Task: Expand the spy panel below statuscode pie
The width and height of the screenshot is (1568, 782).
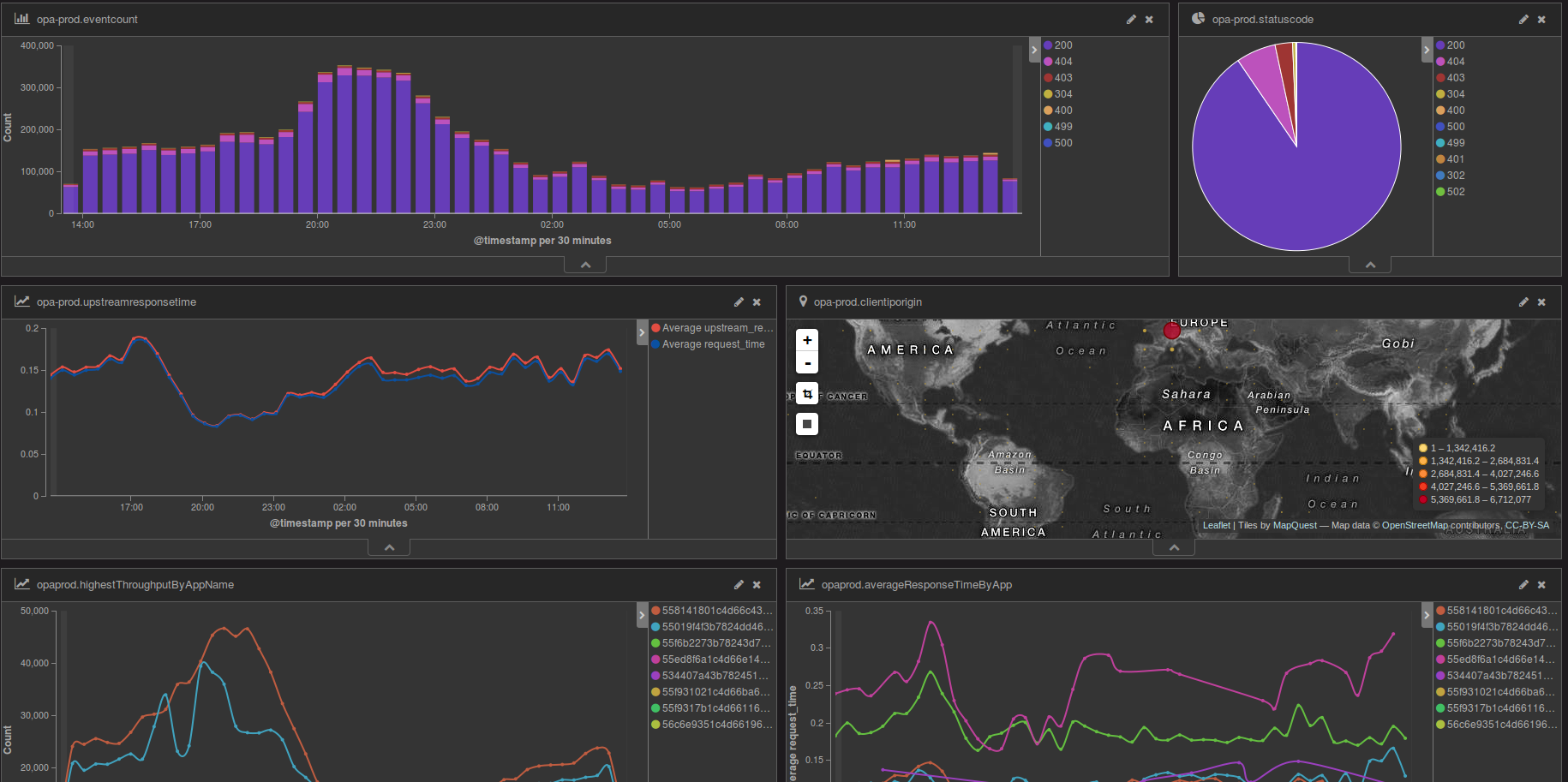Action: coord(1370,265)
